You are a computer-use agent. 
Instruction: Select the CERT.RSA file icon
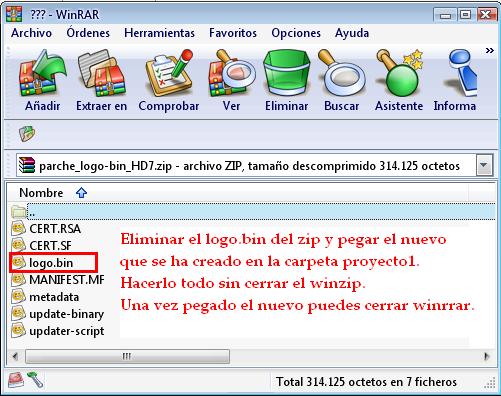click(x=19, y=228)
